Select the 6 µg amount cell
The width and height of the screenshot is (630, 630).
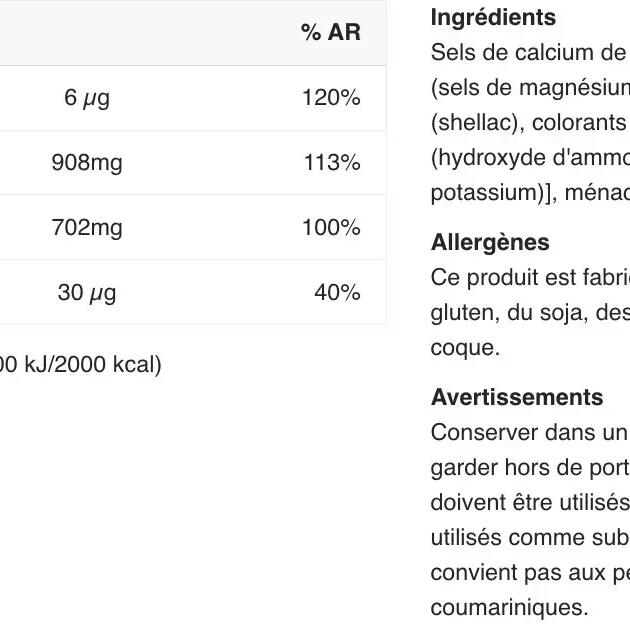point(87,98)
